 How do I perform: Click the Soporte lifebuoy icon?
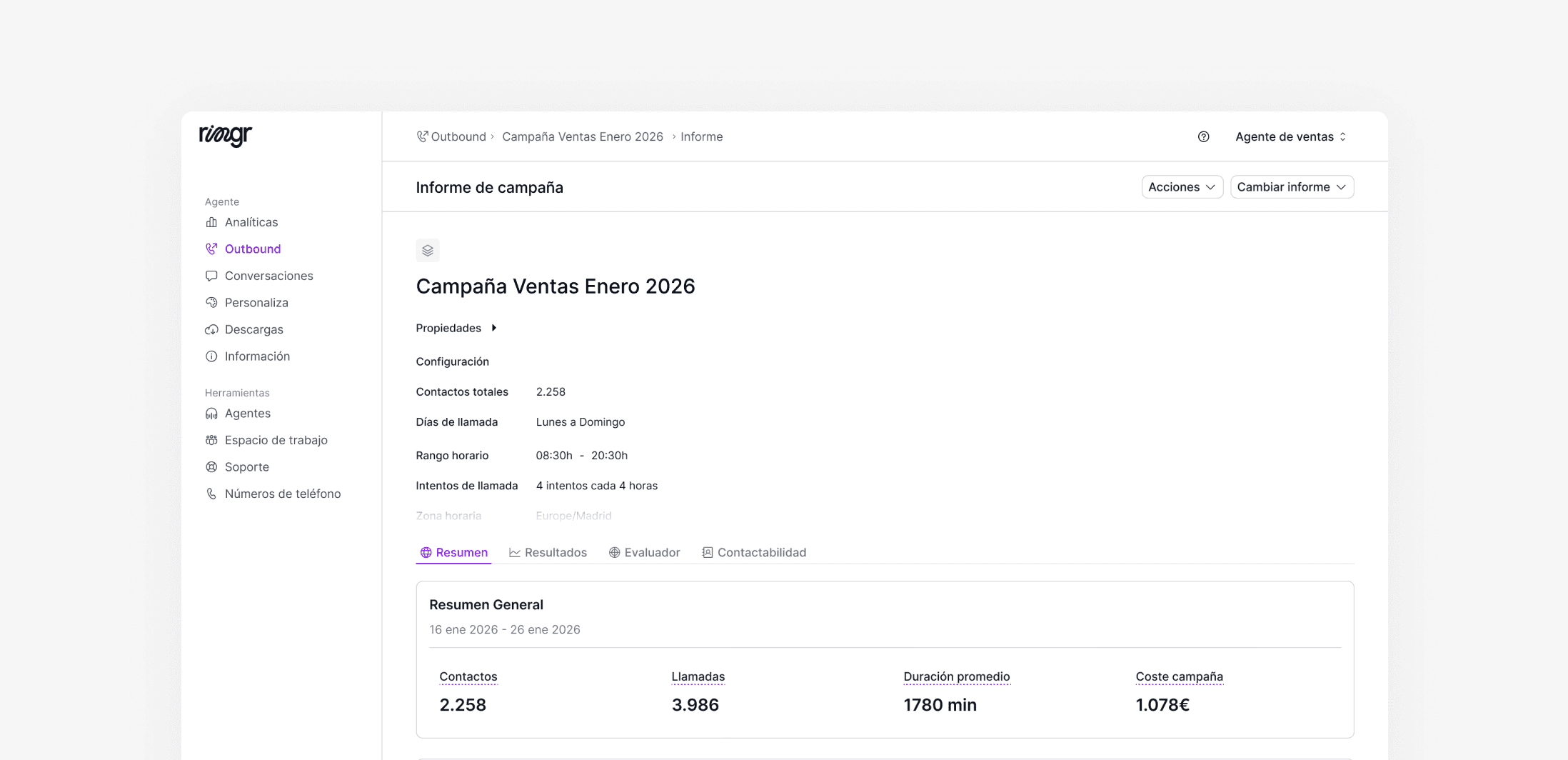pyautogui.click(x=211, y=467)
